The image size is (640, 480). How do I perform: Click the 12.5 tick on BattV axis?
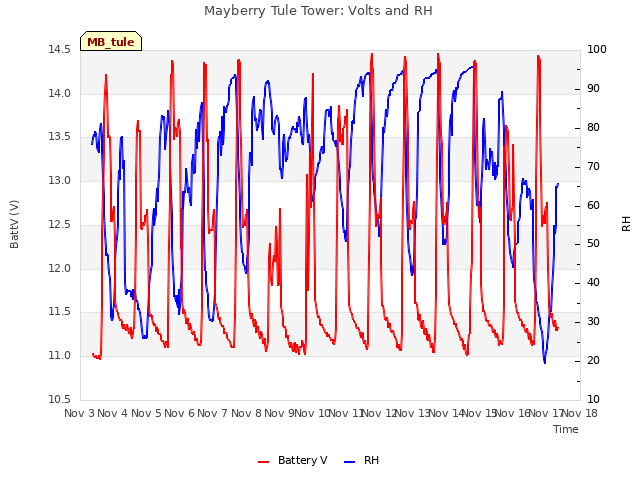tap(60, 224)
